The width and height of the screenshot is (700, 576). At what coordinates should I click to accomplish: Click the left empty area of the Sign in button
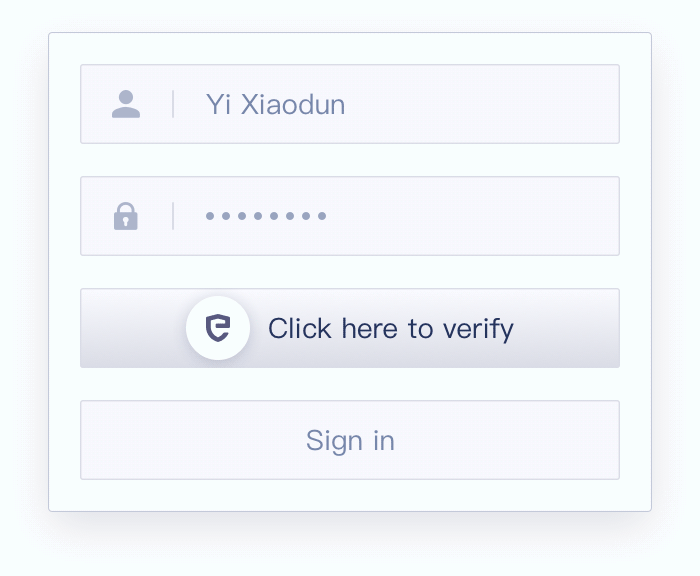(192, 440)
